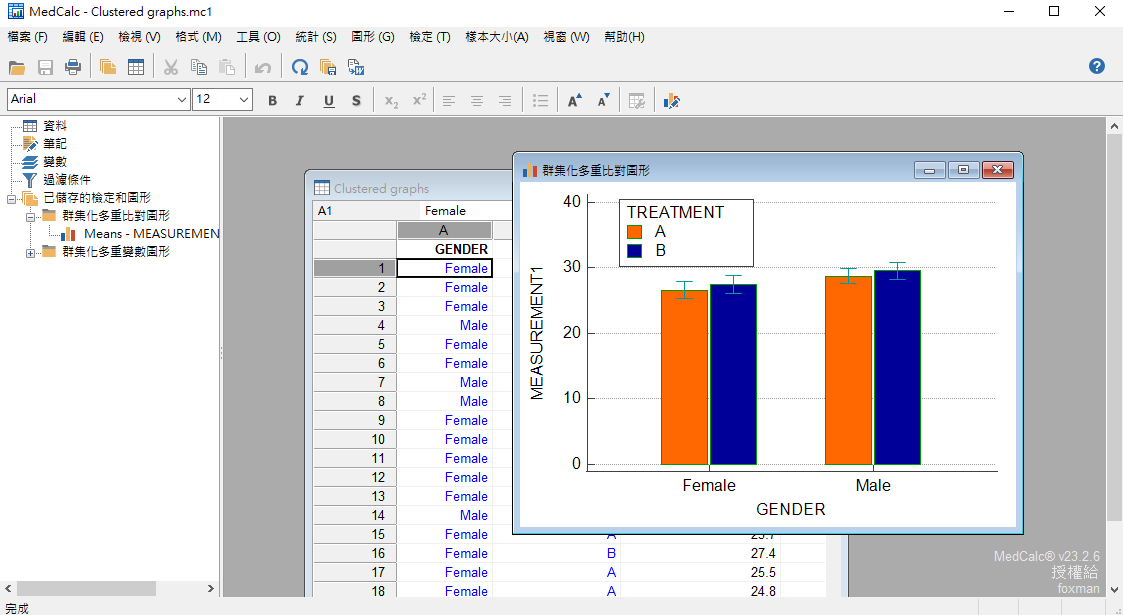Open the Arial font name dropdown
Viewport: 1123px width, 615px height.
pos(181,100)
